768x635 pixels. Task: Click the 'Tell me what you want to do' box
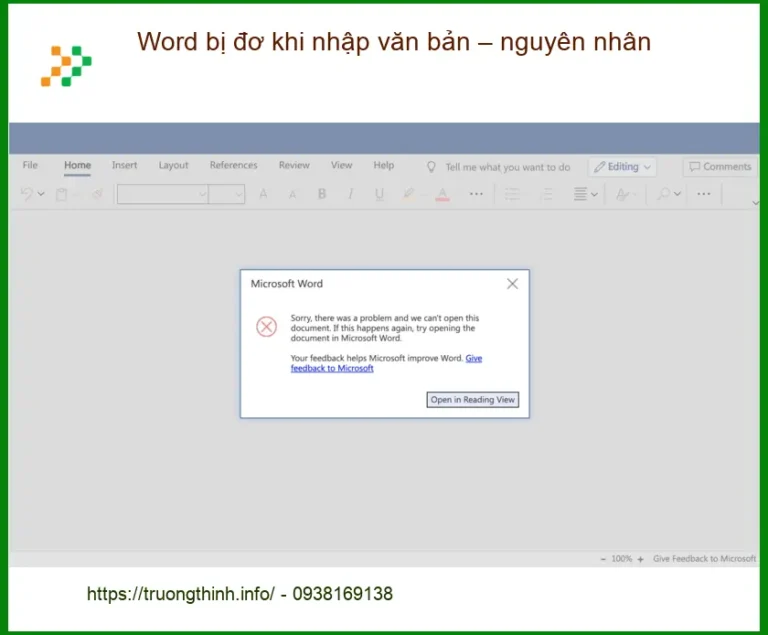[x=508, y=167]
